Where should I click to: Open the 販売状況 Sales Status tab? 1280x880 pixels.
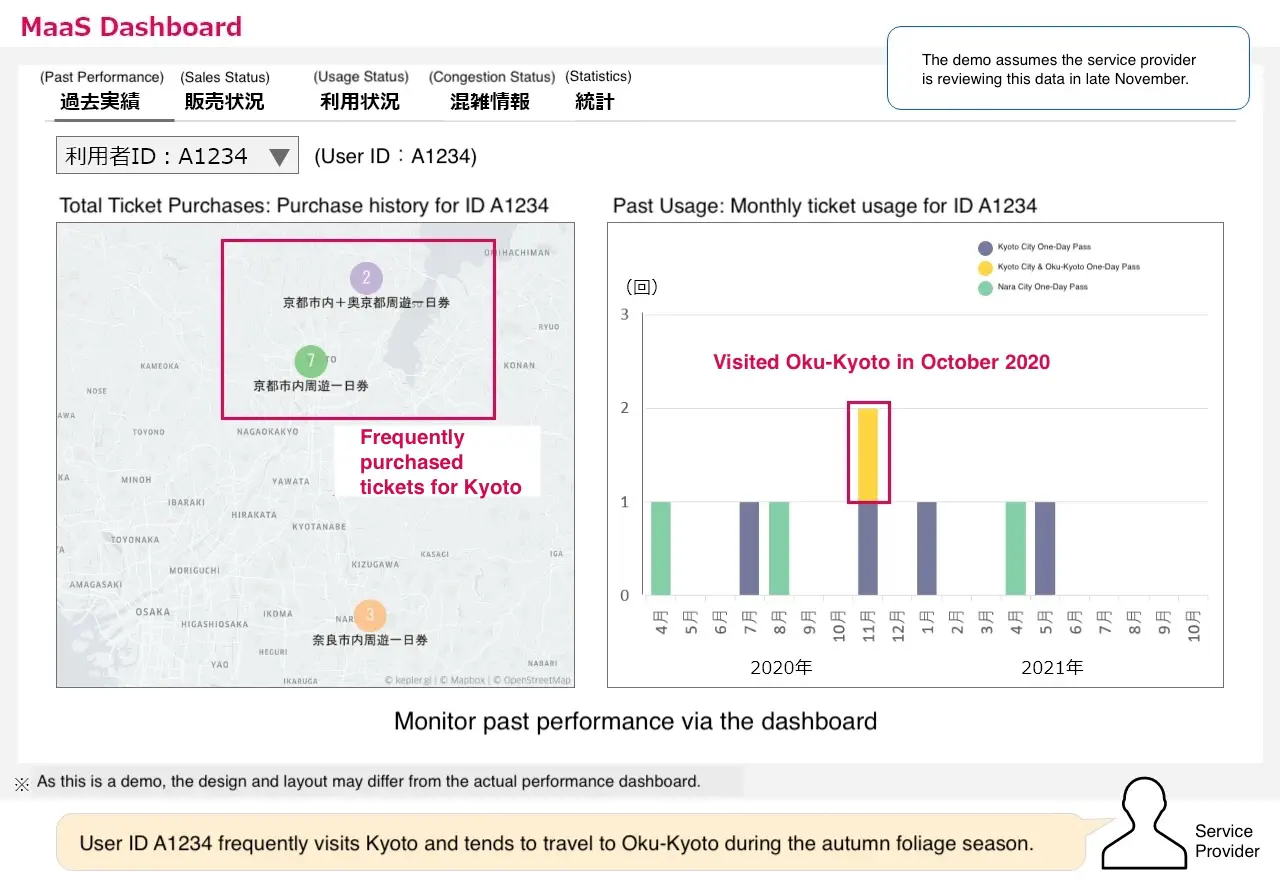(224, 101)
